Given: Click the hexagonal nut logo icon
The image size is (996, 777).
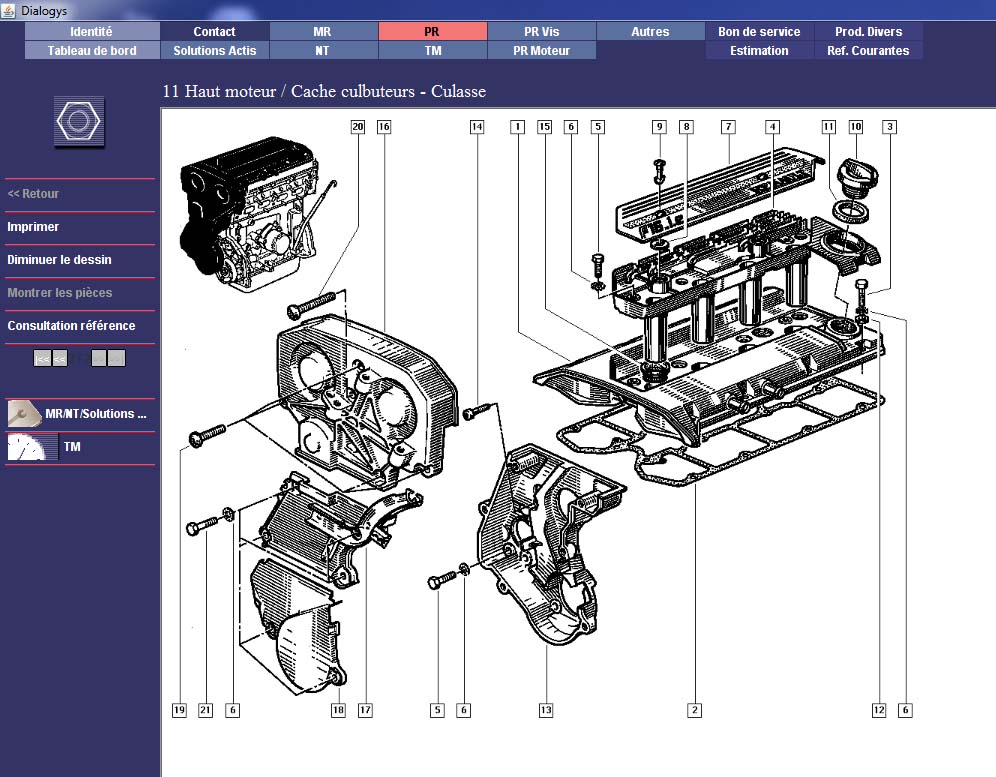Looking at the screenshot, I should pos(79,123).
